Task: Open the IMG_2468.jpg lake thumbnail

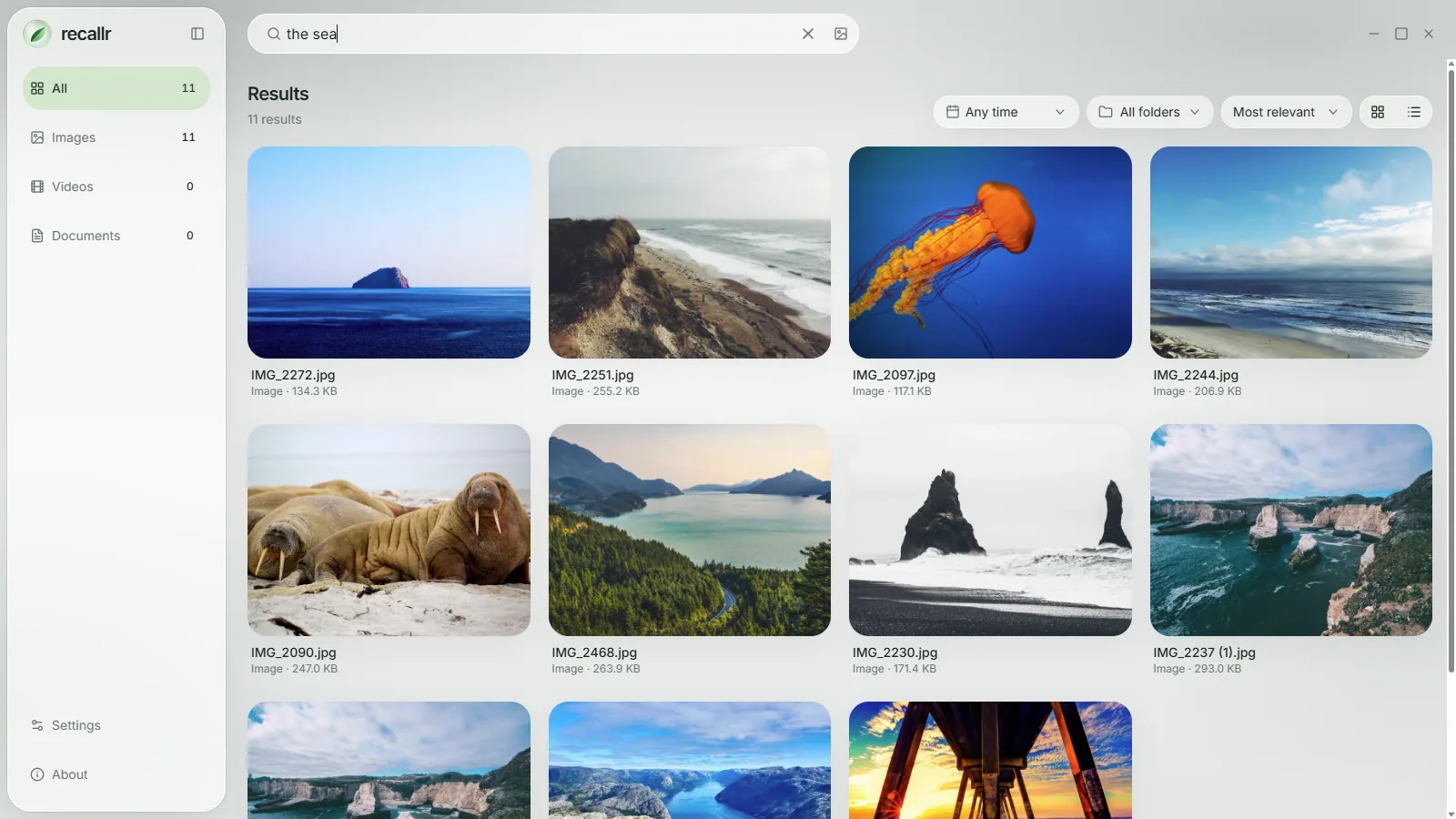Action: click(x=690, y=530)
